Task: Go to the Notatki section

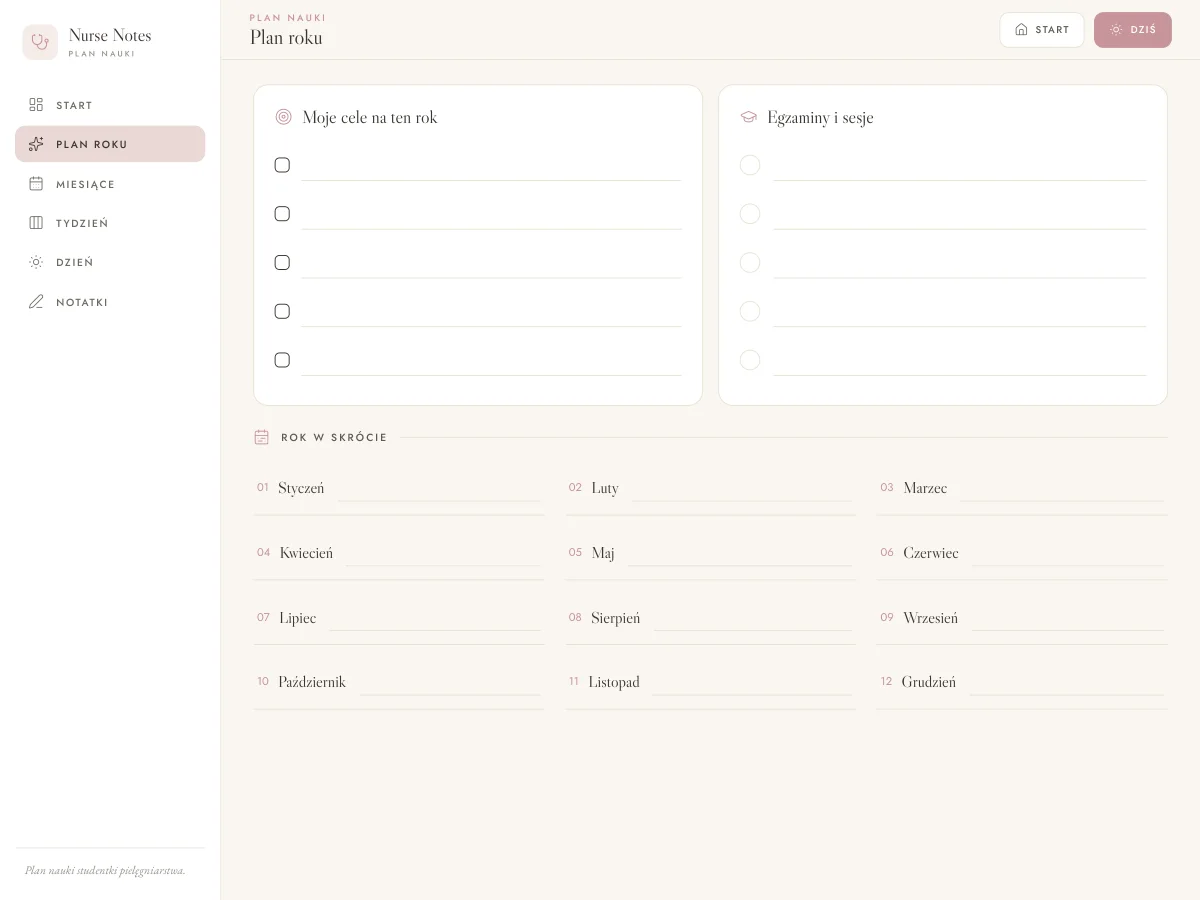Action: pos(110,302)
